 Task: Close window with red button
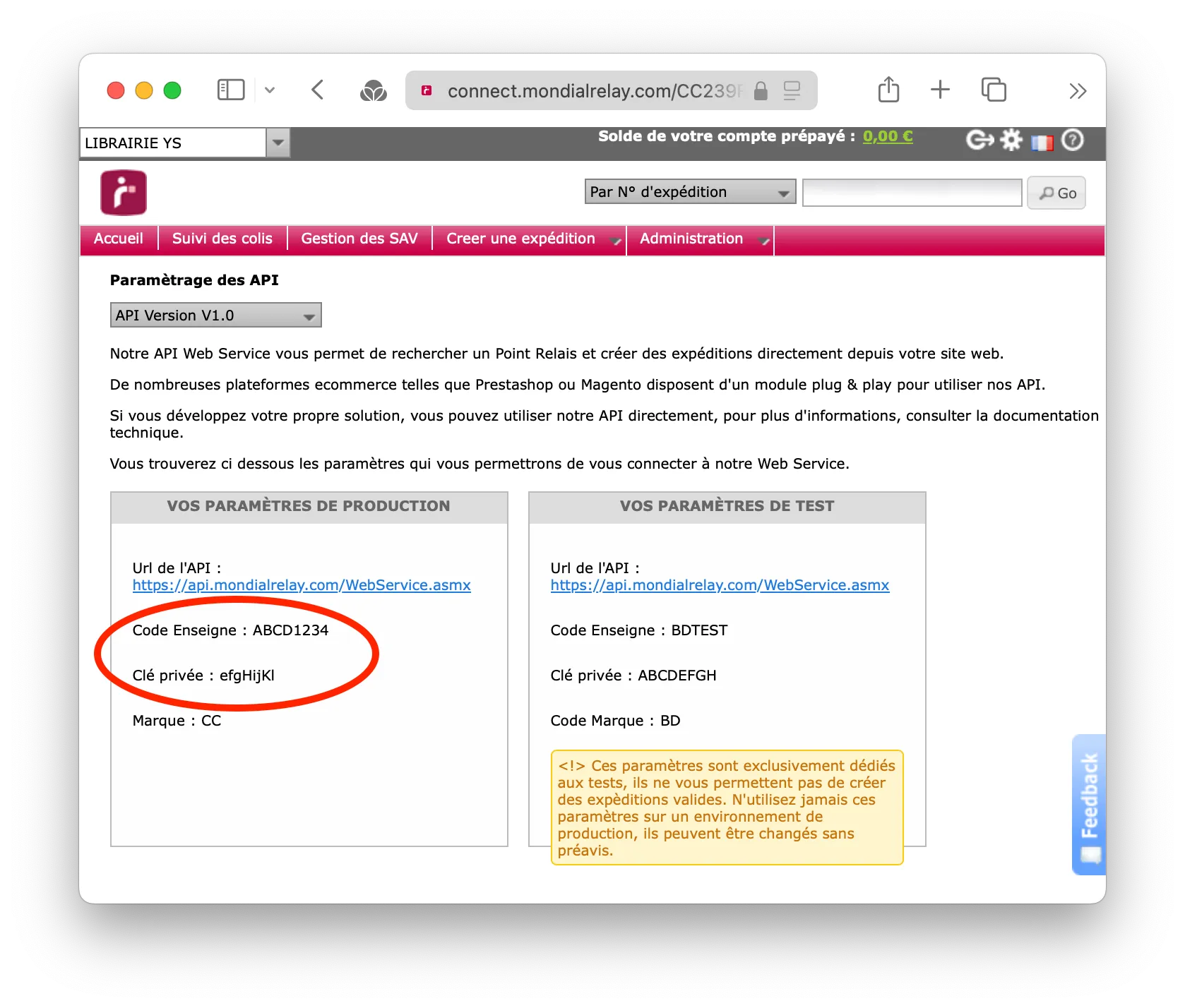[116, 90]
